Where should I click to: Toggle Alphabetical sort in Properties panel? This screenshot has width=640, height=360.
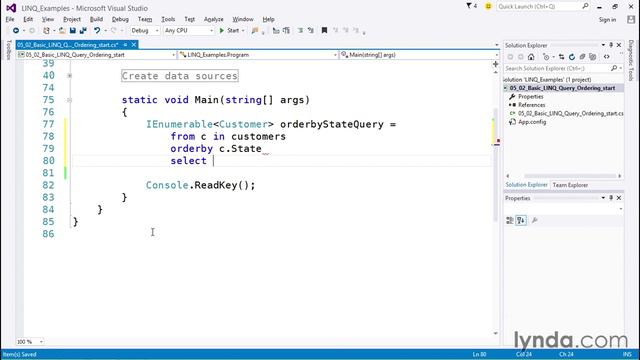click(x=521, y=220)
